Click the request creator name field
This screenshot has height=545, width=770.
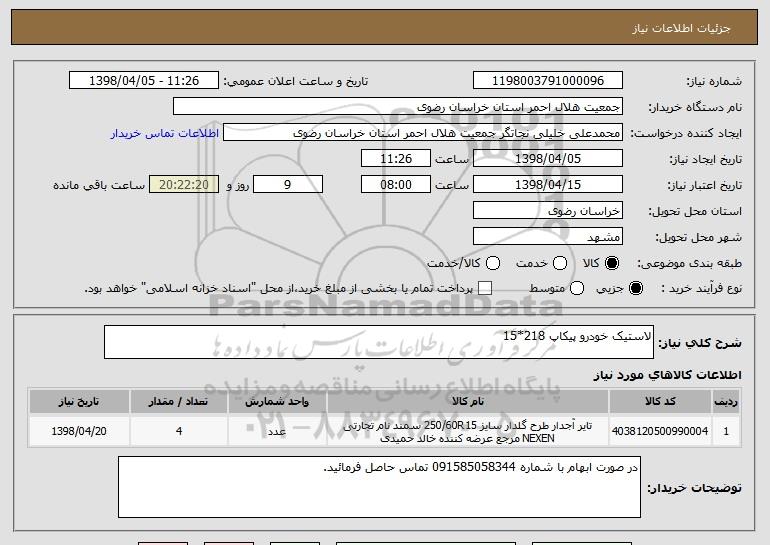tap(423, 133)
